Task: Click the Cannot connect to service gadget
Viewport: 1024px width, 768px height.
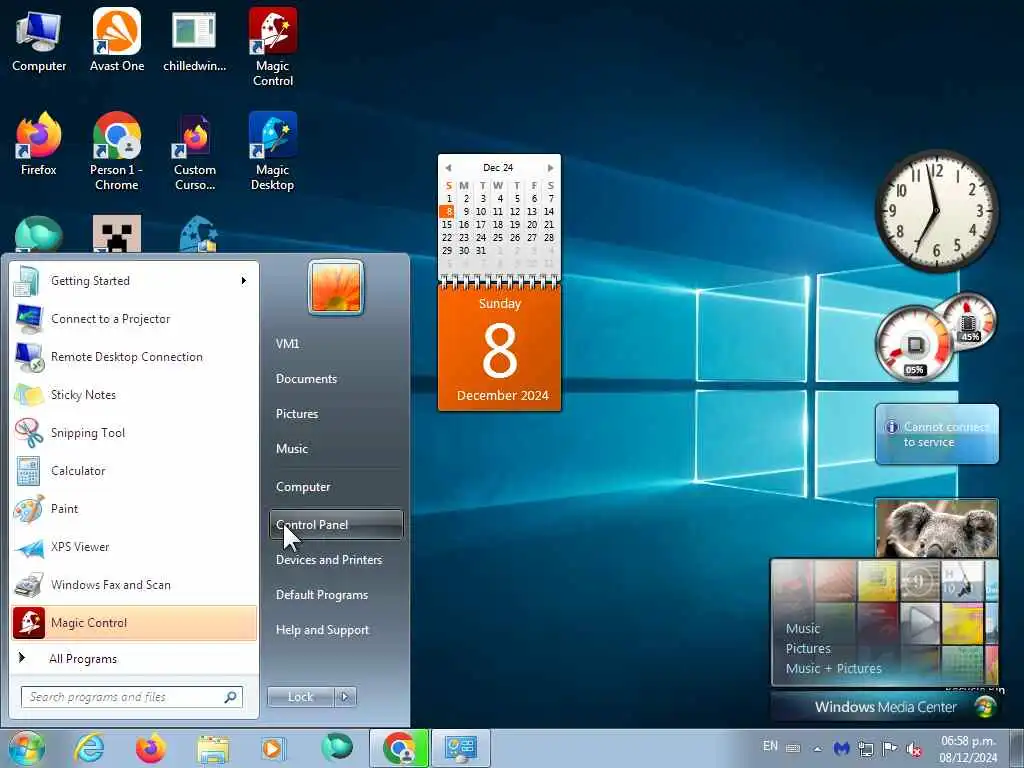Action: point(936,434)
